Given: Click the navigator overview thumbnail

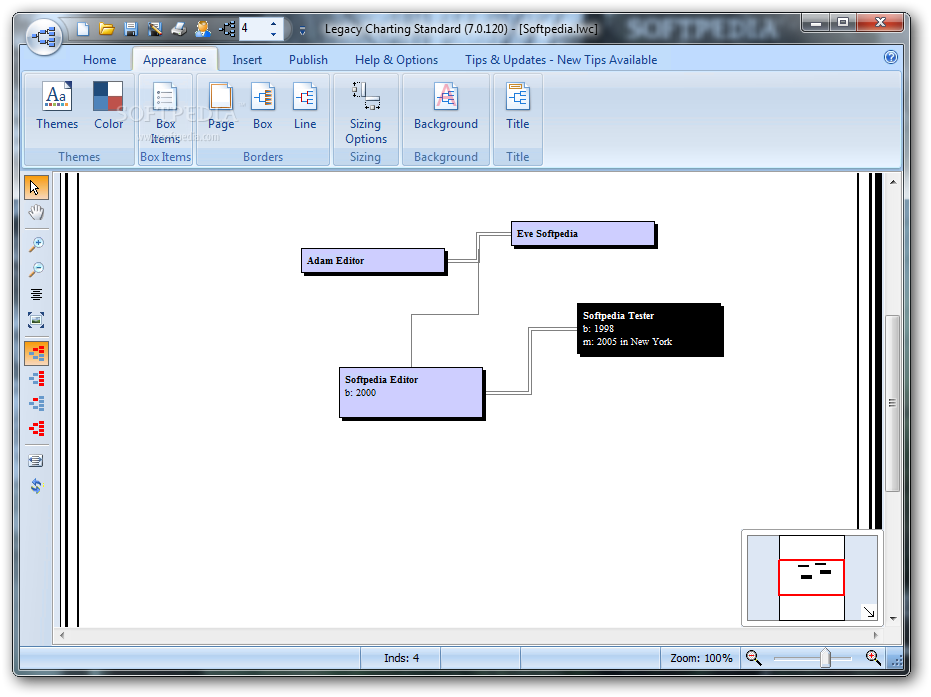Looking at the screenshot, I should pyautogui.click(x=812, y=578).
